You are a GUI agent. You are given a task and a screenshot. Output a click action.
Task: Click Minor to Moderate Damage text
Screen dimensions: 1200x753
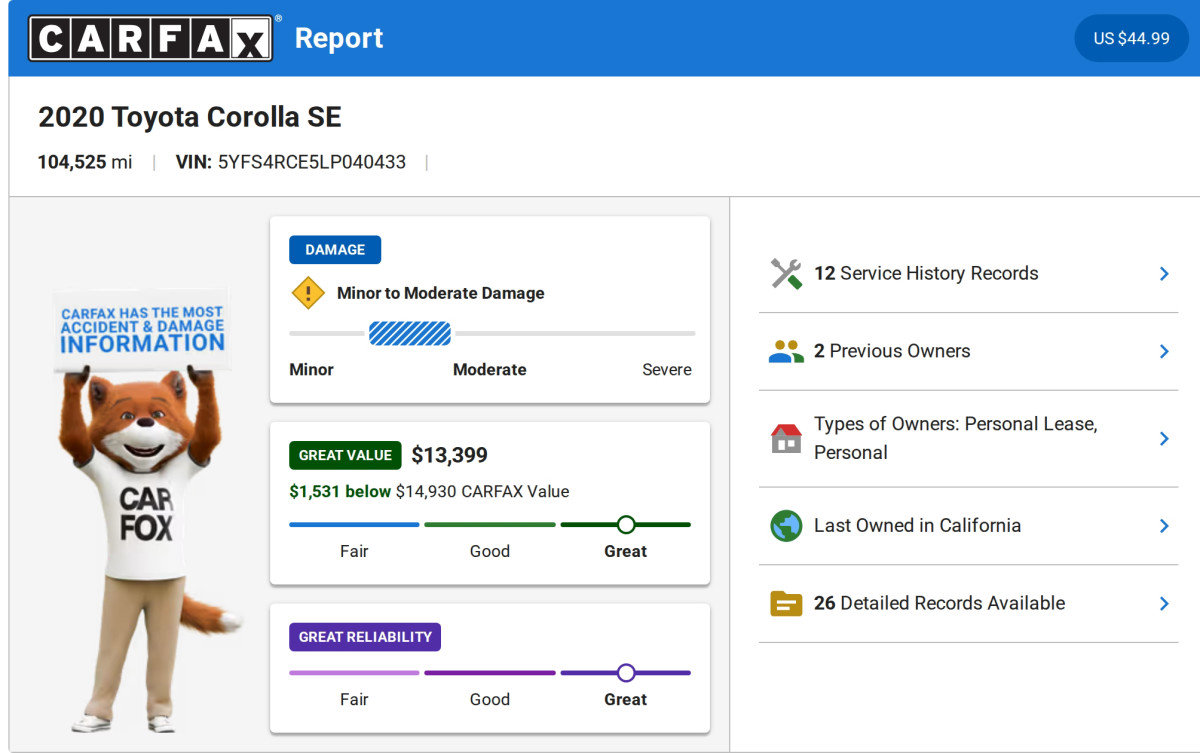tap(441, 293)
